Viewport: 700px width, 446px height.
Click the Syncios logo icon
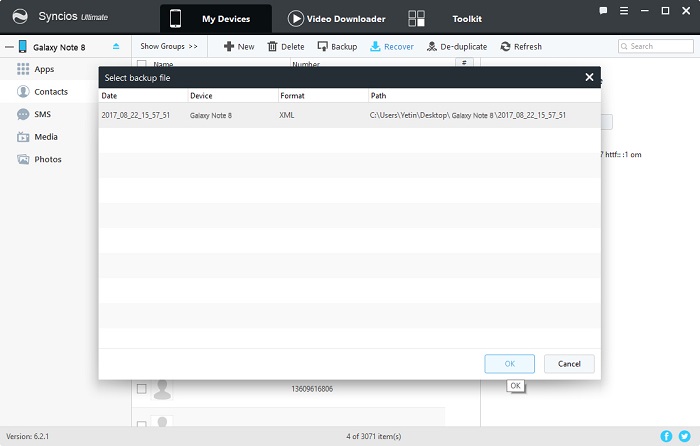[x=20, y=17]
